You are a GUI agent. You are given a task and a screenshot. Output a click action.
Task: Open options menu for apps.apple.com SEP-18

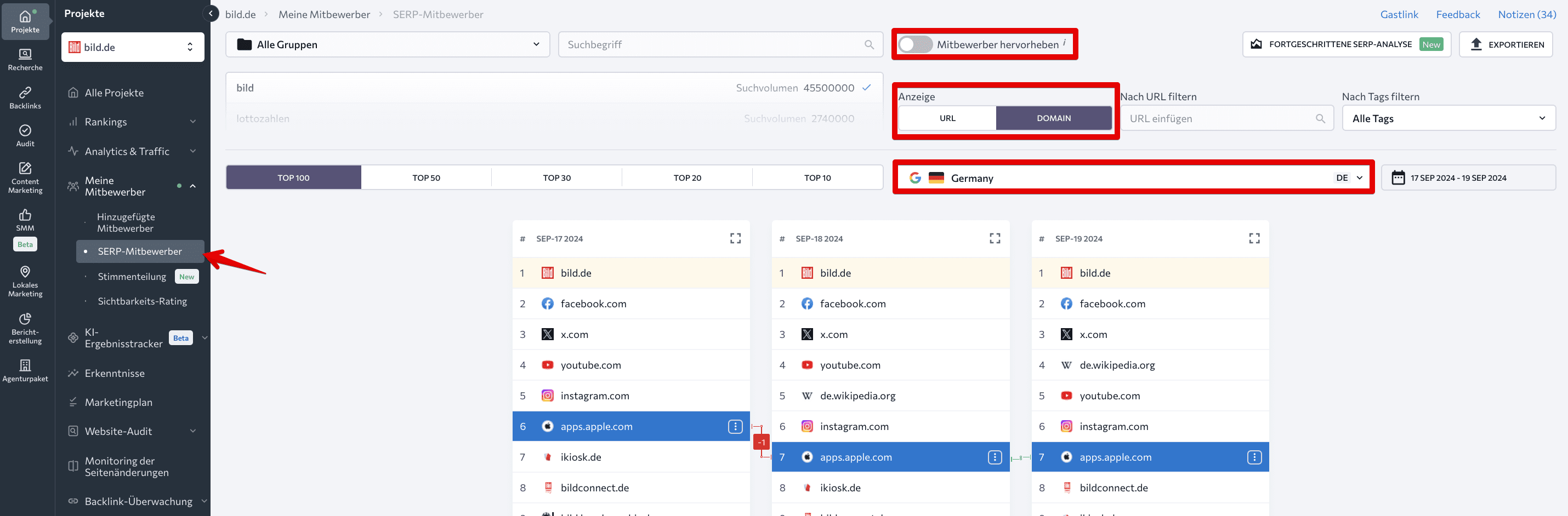[995, 457]
